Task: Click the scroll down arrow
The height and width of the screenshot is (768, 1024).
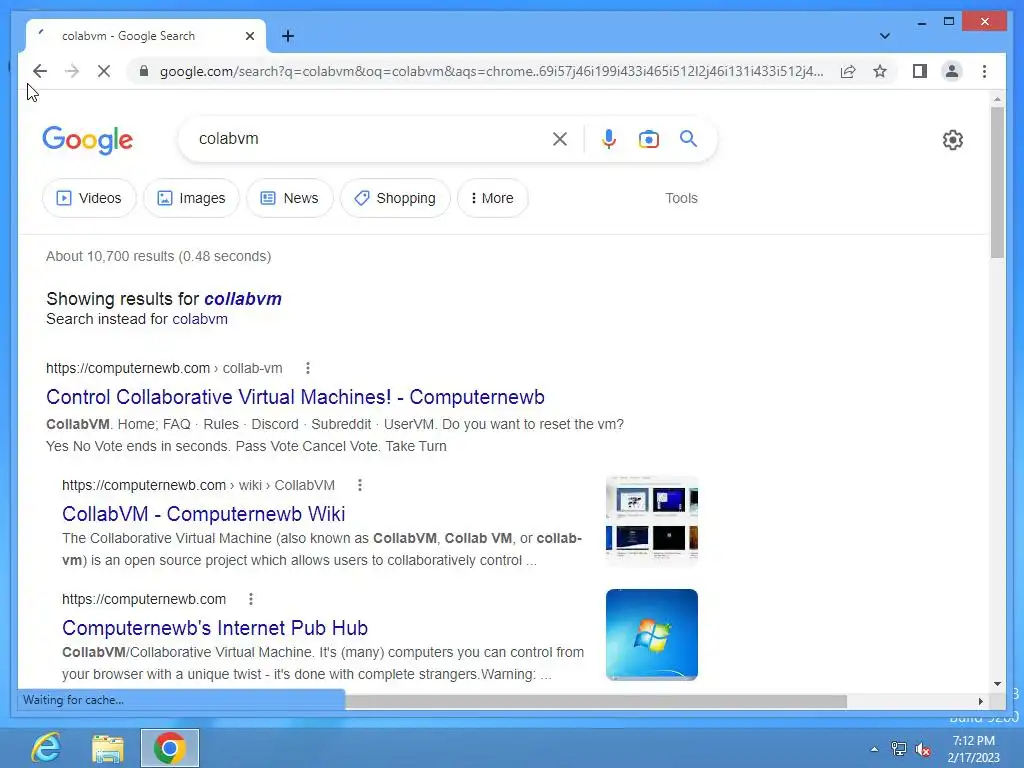Action: pos(997,684)
